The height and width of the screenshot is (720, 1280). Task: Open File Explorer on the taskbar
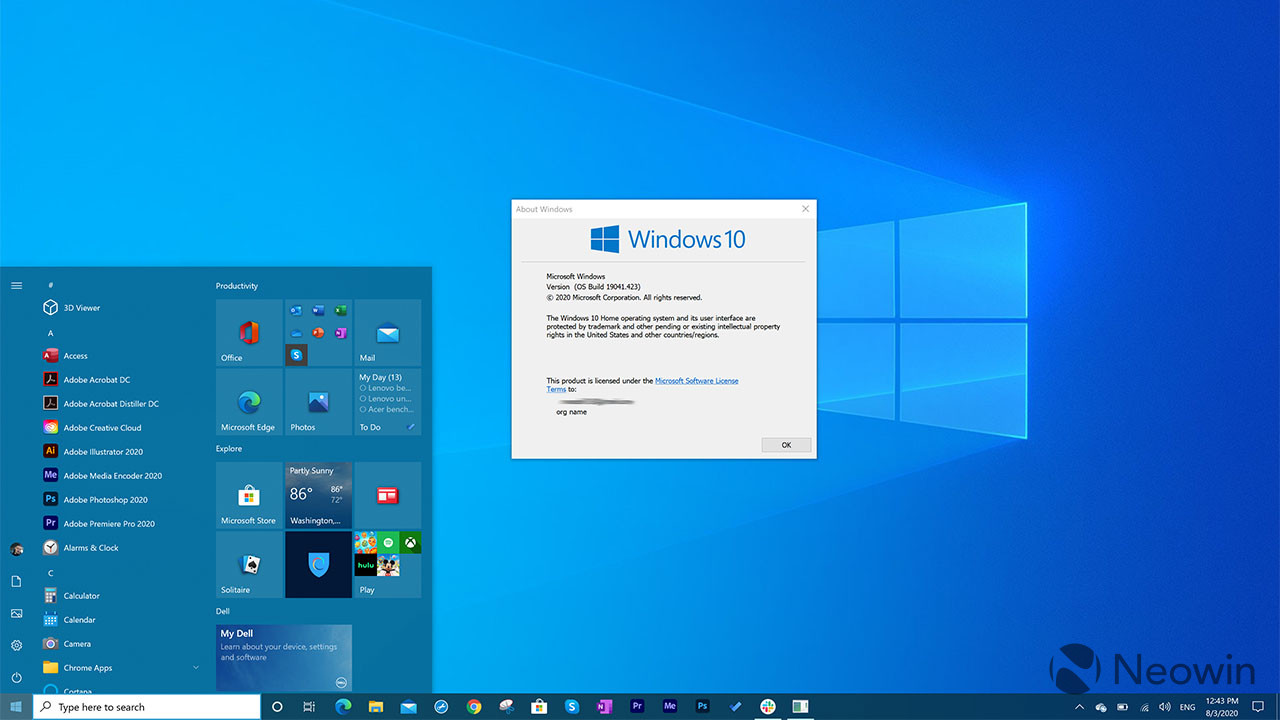tap(376, 707)
